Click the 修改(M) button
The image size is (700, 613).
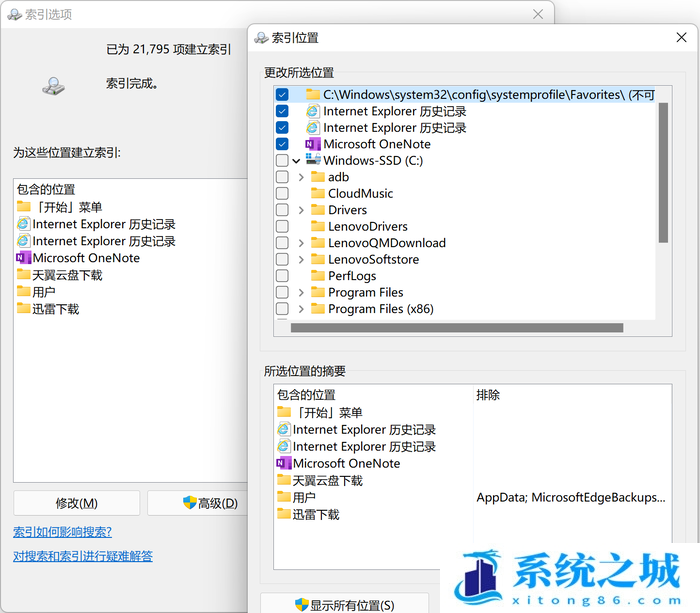(77, 504)
